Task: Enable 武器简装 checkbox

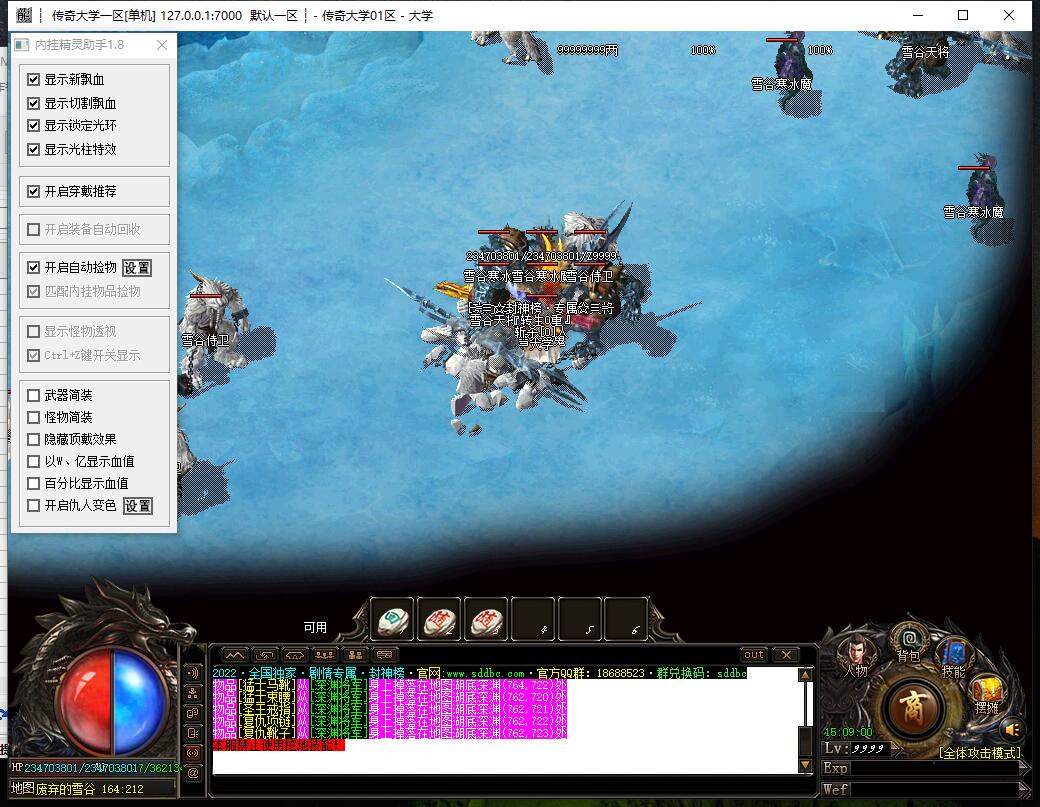Action: [x=34, y=395]
